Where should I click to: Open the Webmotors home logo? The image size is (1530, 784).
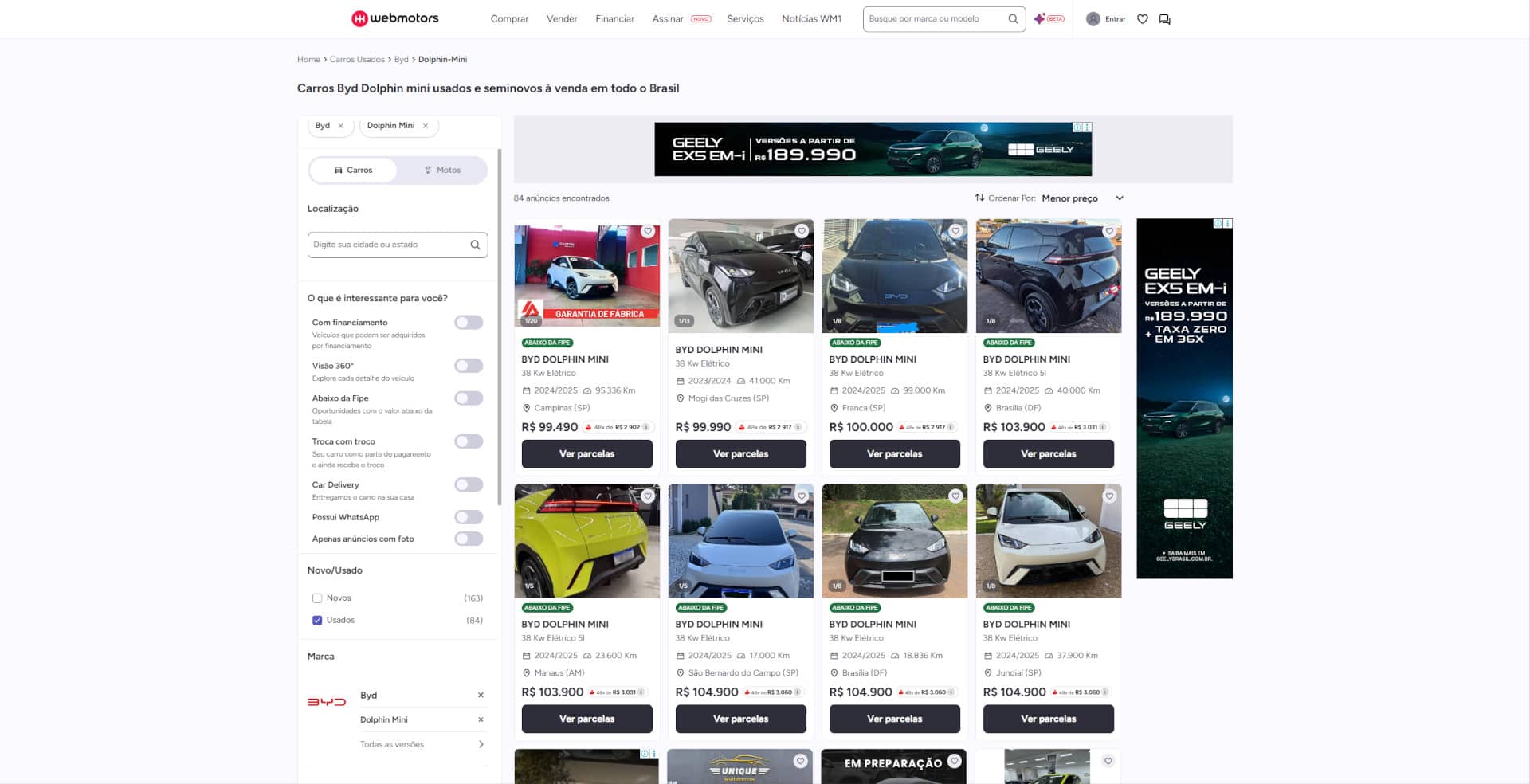point(394,18)
